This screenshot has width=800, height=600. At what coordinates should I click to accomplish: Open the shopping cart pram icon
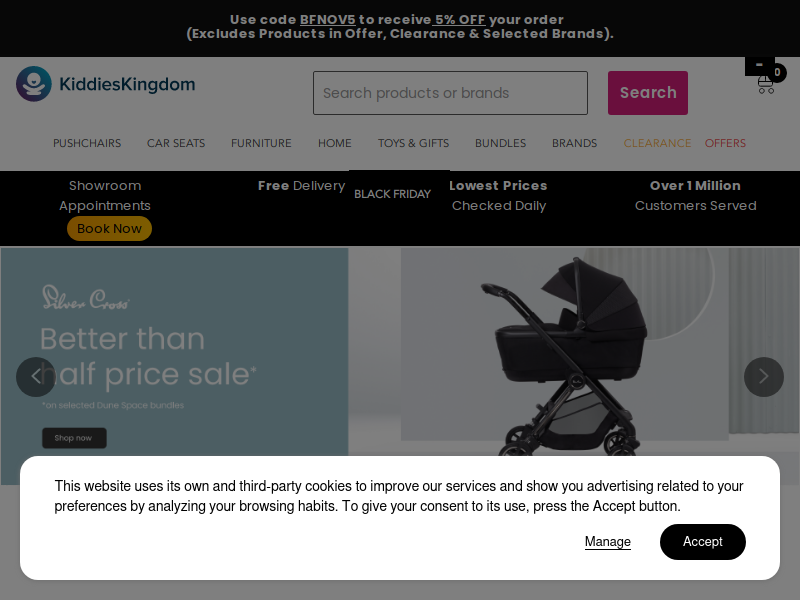pos(766,83)
